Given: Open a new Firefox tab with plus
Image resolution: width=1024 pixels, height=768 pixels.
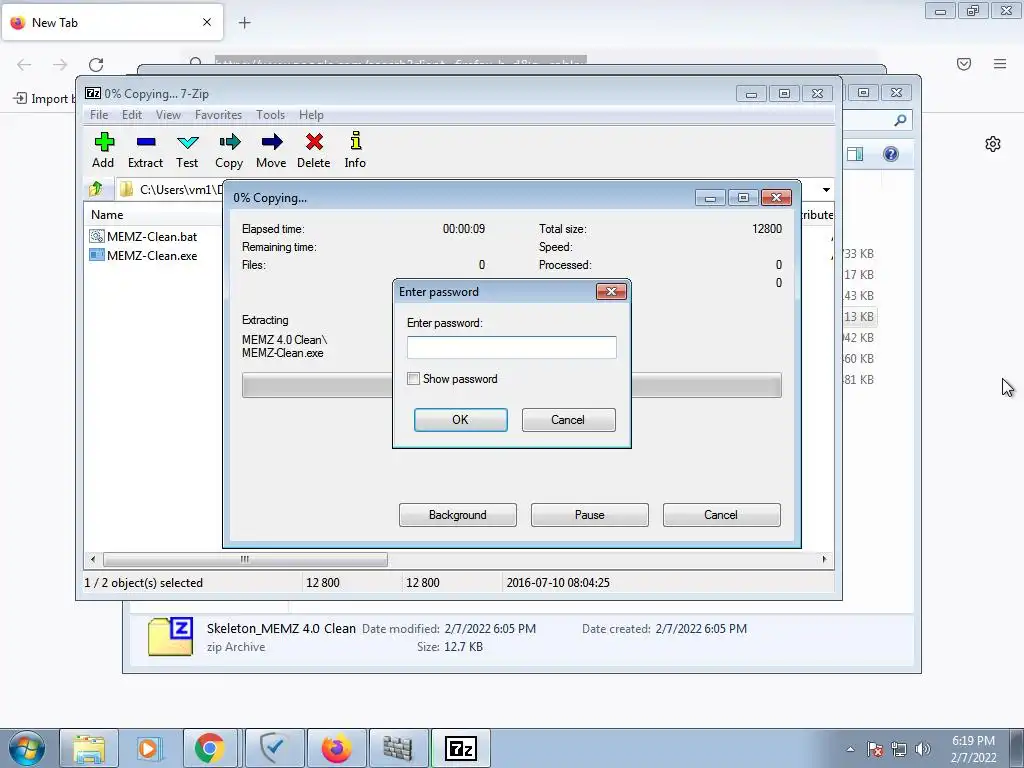Looking at the screenshot, I should 244,23.
